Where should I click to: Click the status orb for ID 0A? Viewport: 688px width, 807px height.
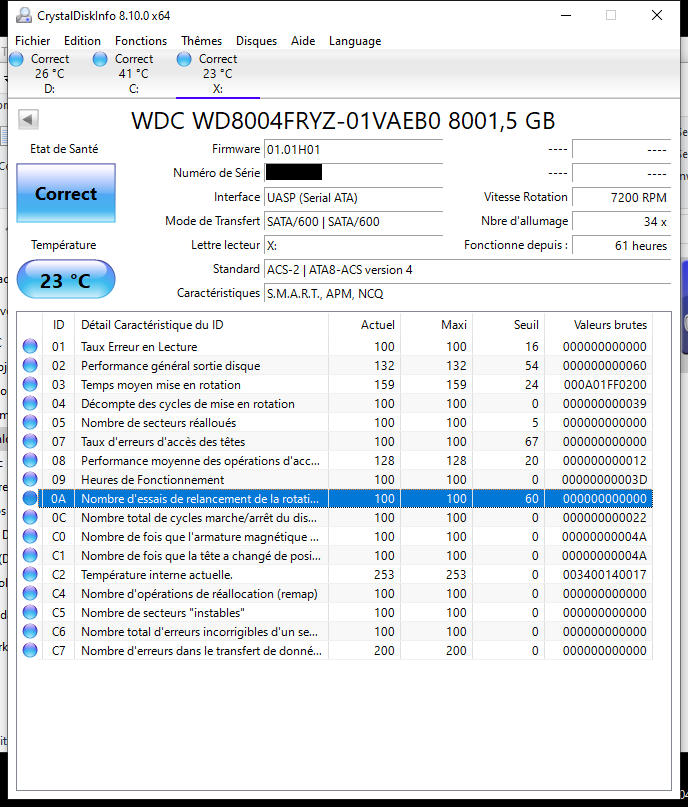pos(30,499)
